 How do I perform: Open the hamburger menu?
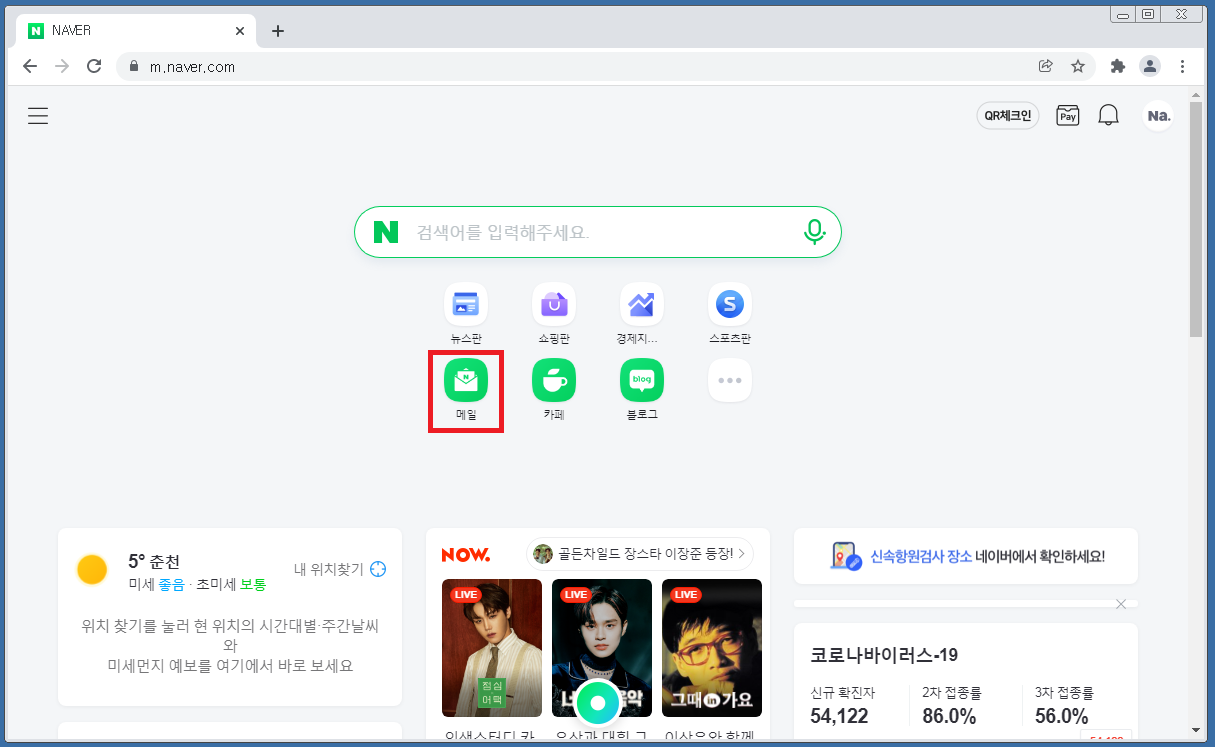[x=37, y=115]
